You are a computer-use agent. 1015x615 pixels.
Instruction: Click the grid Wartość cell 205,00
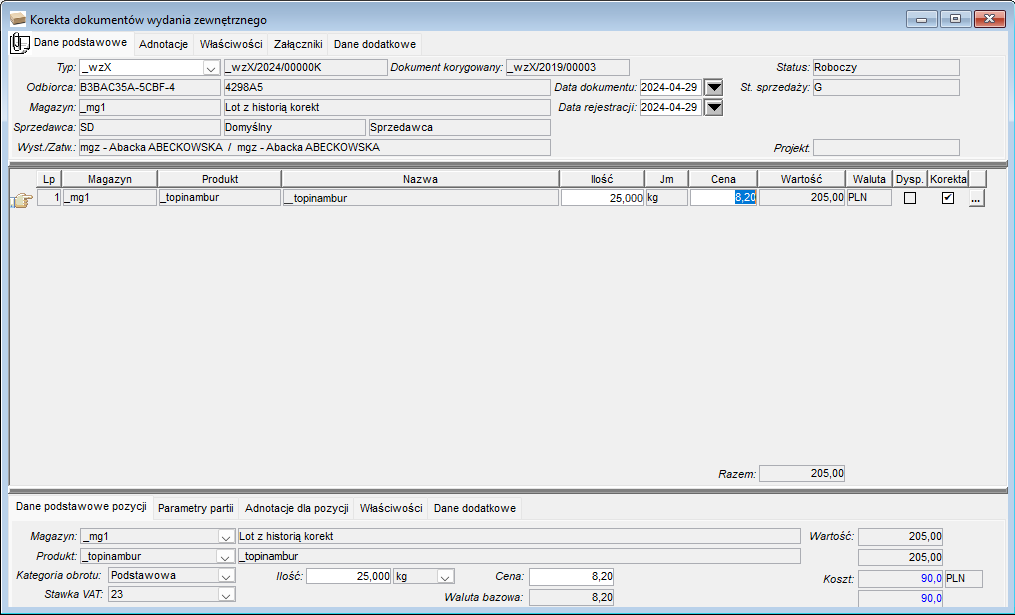click(x=801, y=197)
